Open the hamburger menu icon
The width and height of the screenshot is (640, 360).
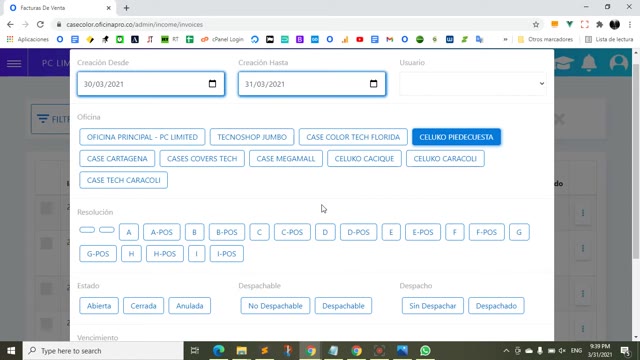coord(14,63)
